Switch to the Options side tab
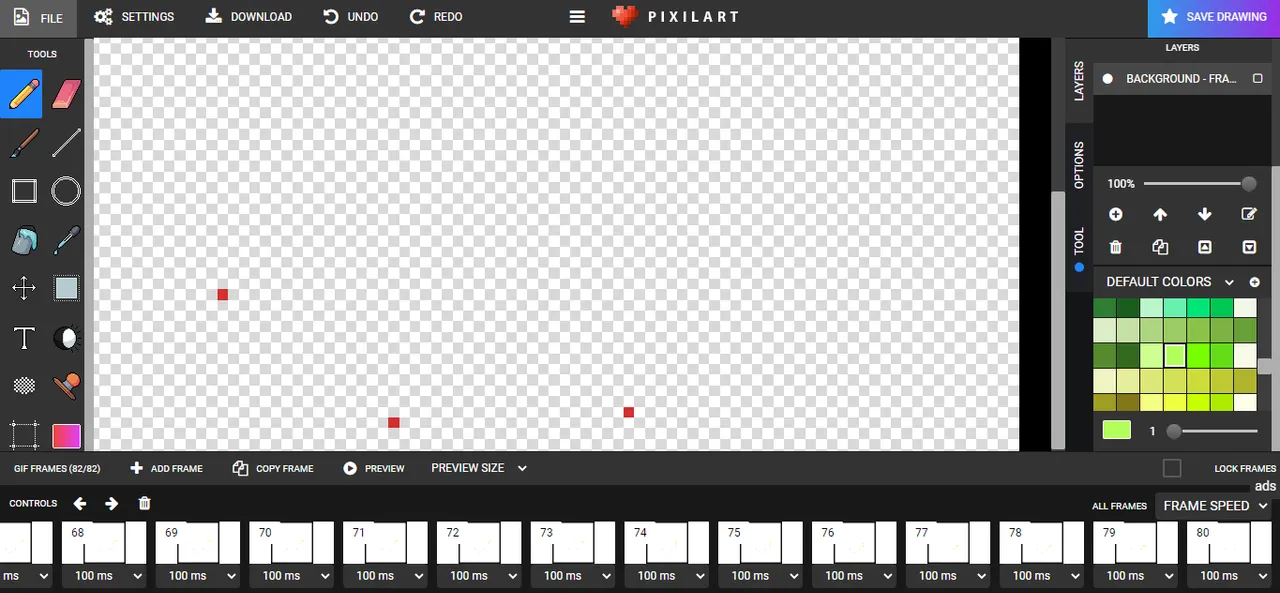The image size is (1280, 593). pyautogui.click(x=1079, y=165)
